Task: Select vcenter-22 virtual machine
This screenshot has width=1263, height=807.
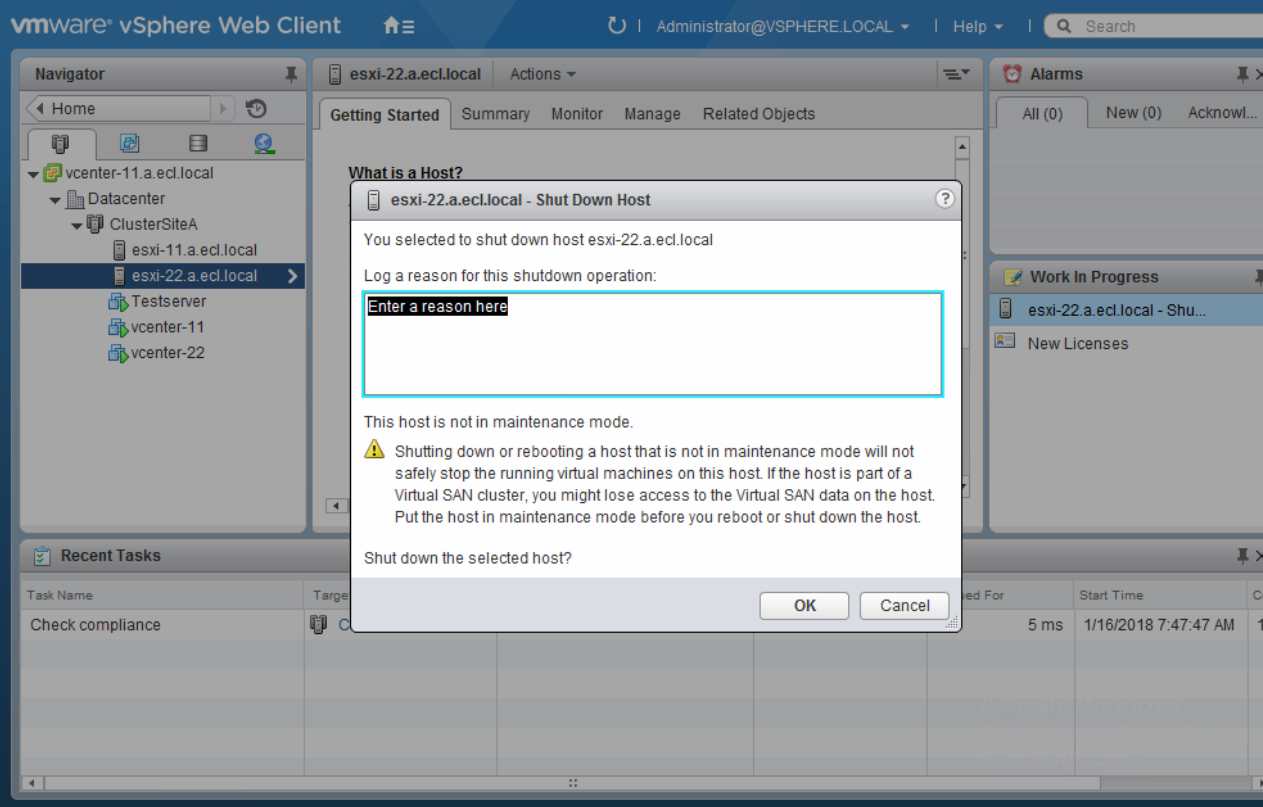Action: tap(168, 352)
